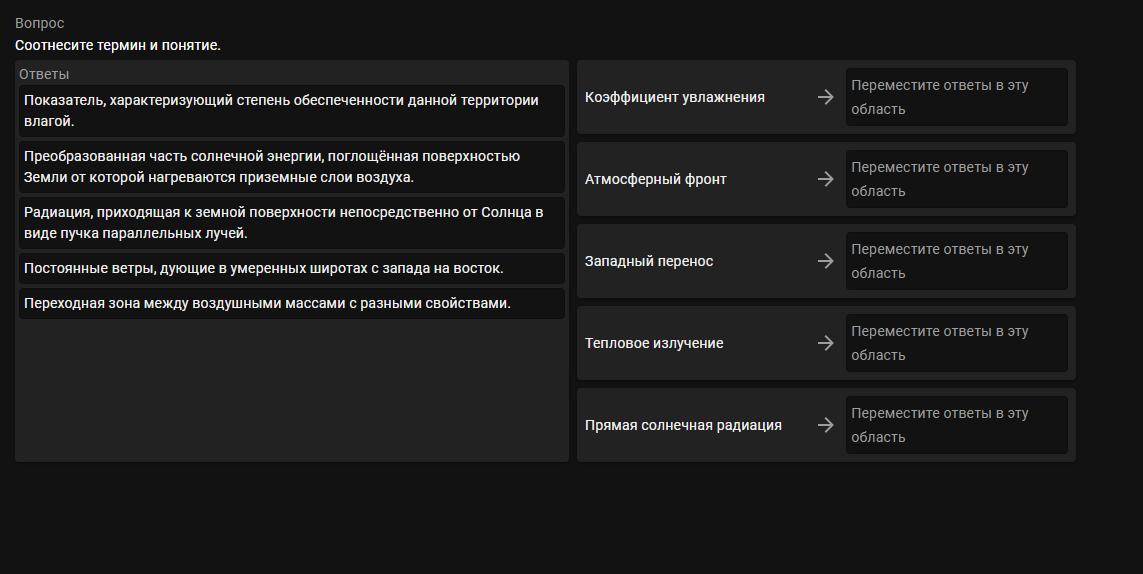Click the term label Атмосферный фронт

(656, 179)
